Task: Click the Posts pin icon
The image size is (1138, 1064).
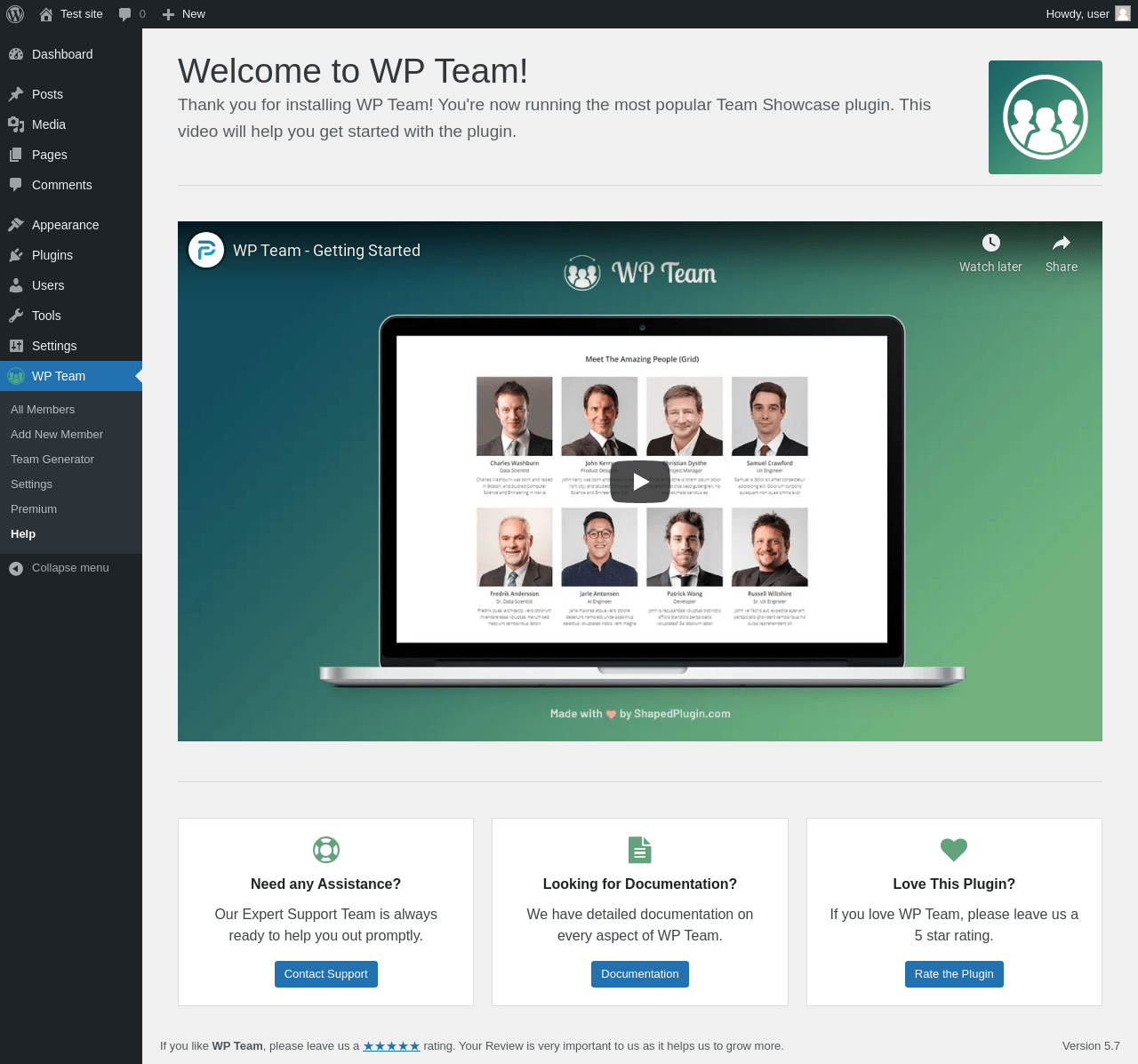Action: coord(16,94)
